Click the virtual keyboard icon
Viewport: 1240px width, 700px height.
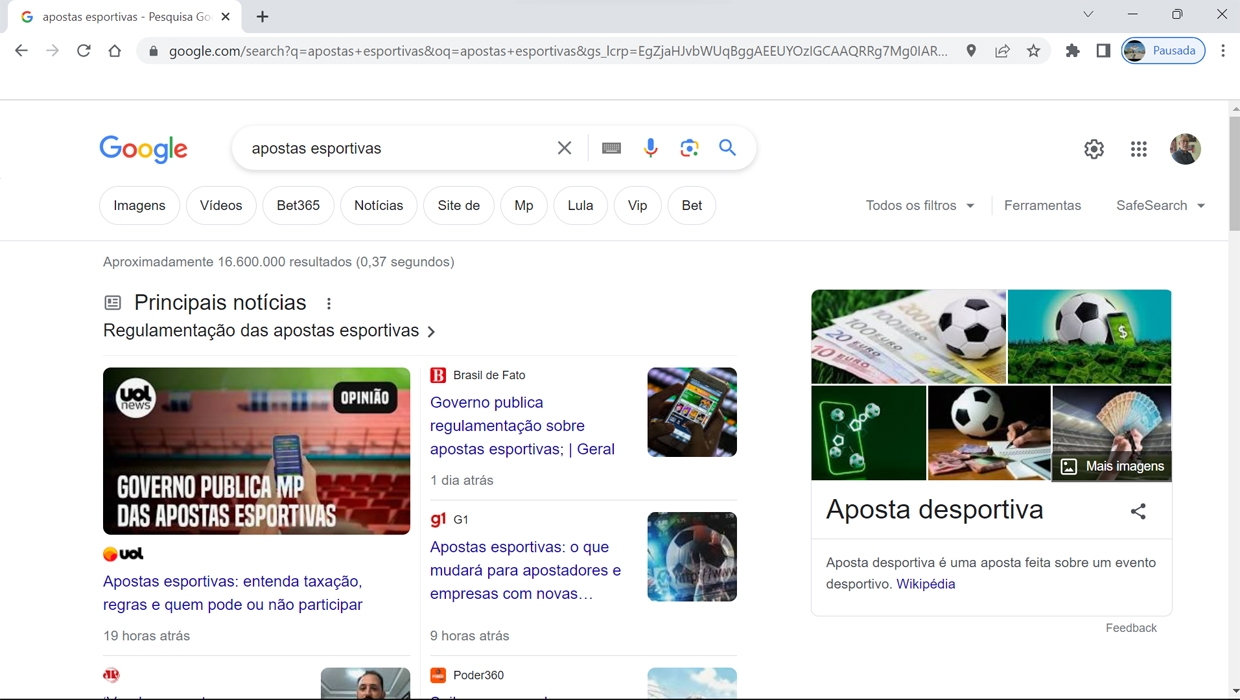[611, 148]
